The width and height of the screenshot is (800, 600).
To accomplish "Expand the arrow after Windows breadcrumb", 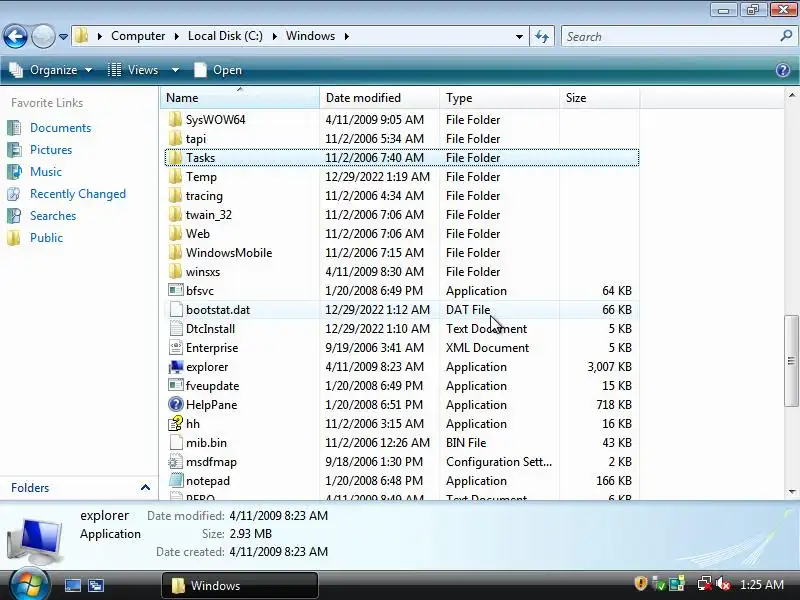I will pos(346,37).
